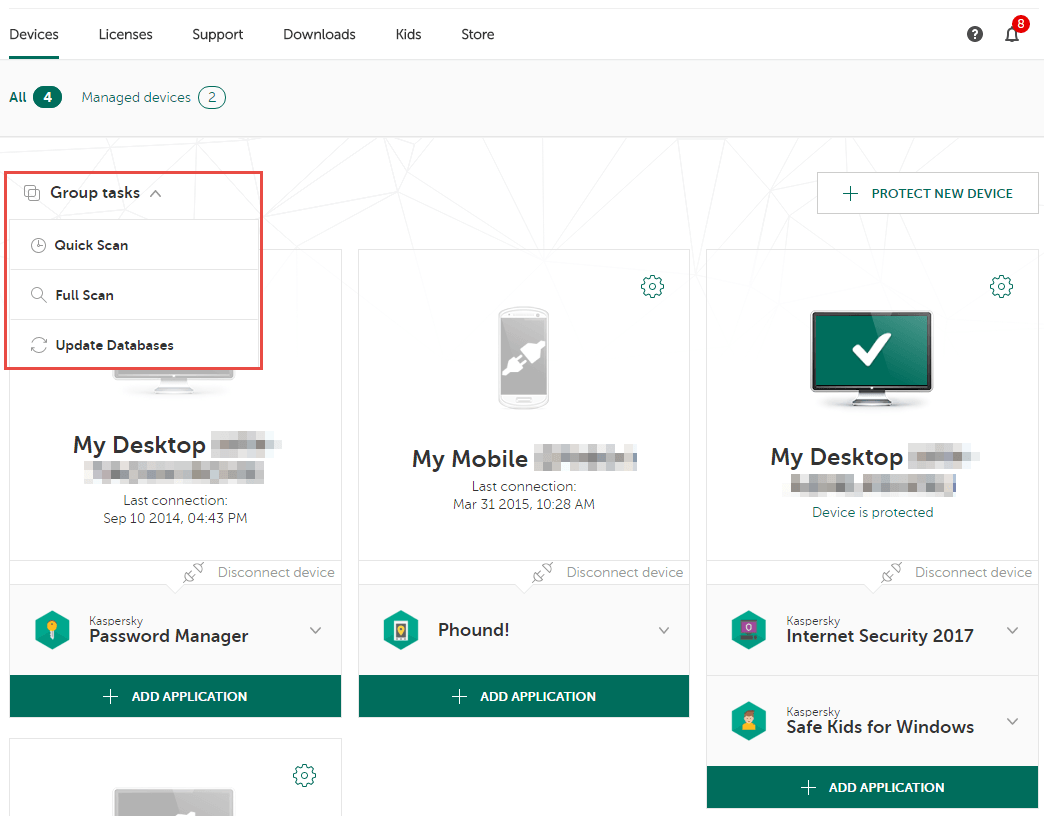Open settings gear on My Mobile card
1044x816 pixels.
point(652,286)
